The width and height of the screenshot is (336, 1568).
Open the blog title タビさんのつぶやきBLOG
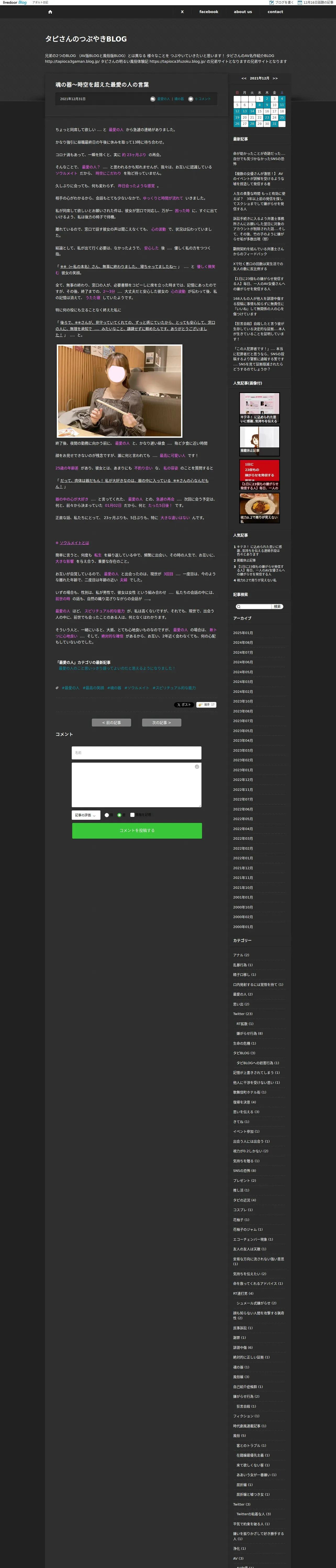pyautogui.click(x=86, y=39)
